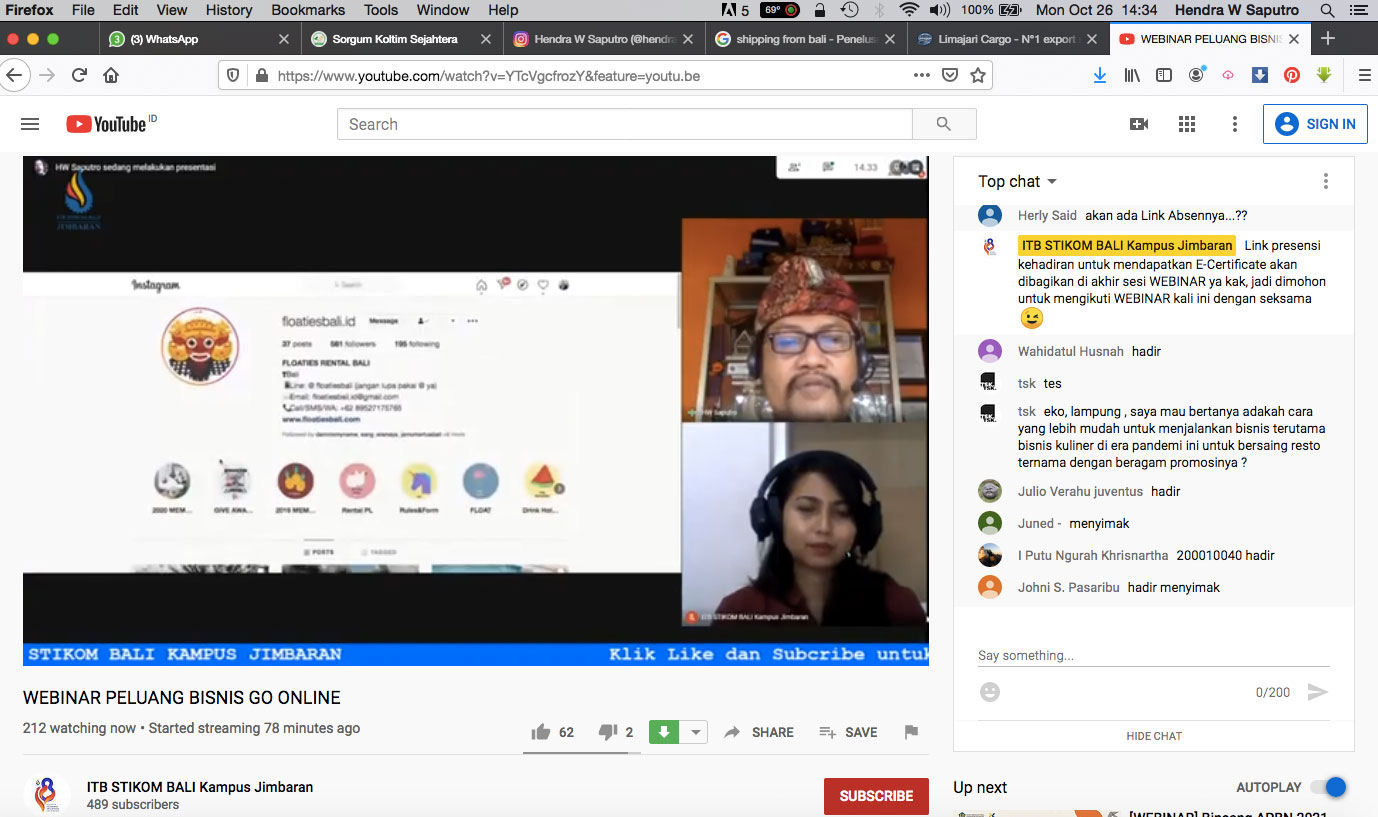
Task: Open the Wi-Fi status menu
Action: pyautogui.click(x=908, y=10)
